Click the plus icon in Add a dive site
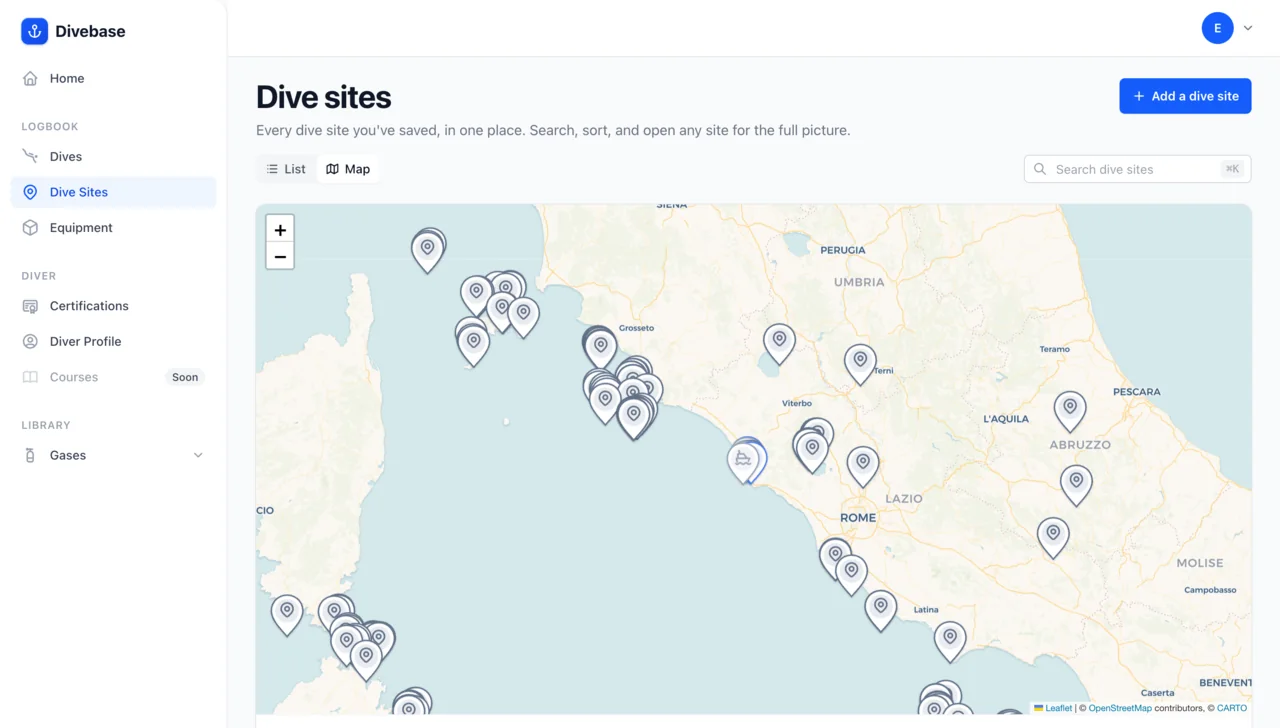Viewport: 1280px width, 728px height. click(1138, 96)
